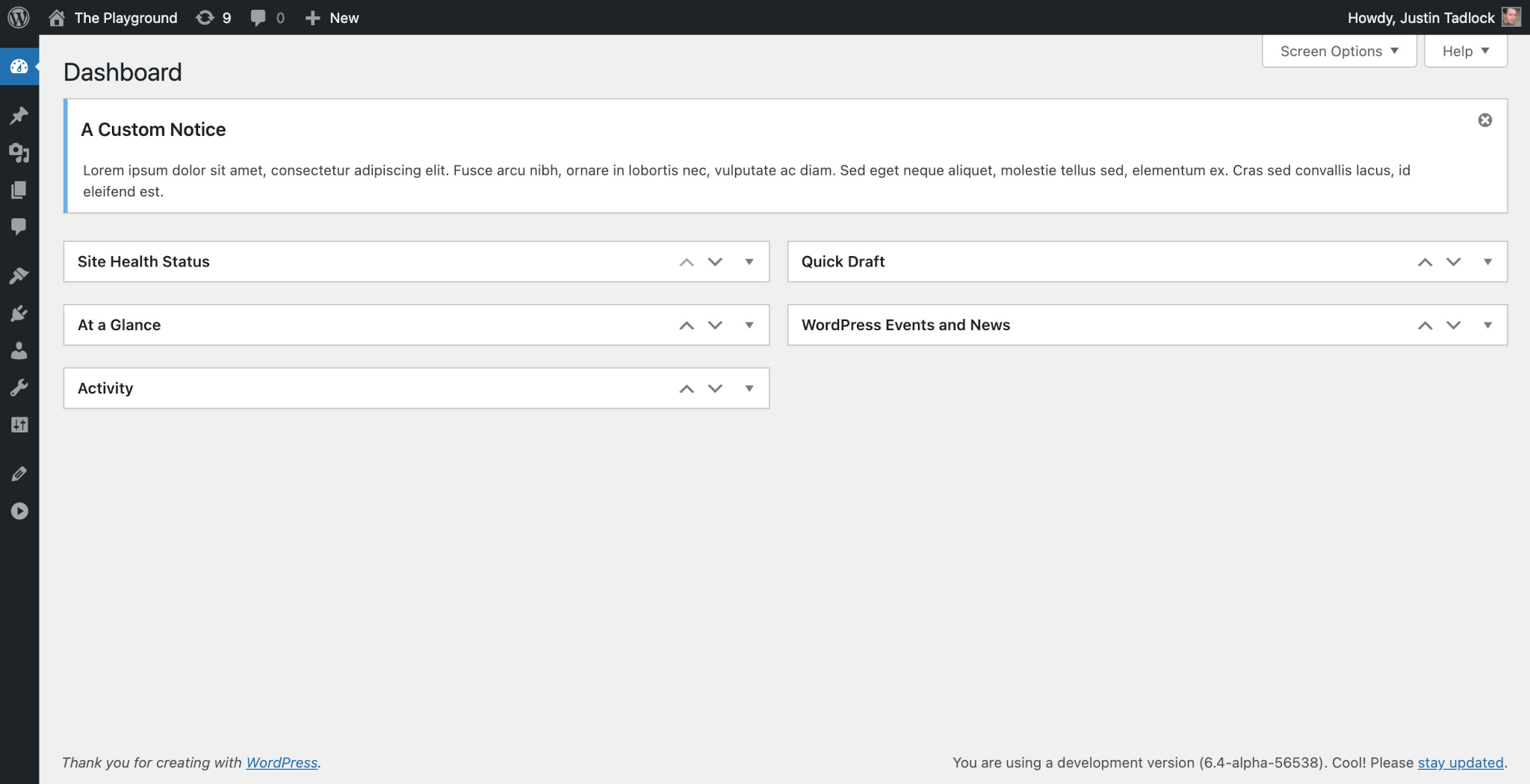Expand the Screen Options dropdown
Image resolution: width=1530 pixels, height=784 pixels.
pyautogui.click(x=1339, y=51)
